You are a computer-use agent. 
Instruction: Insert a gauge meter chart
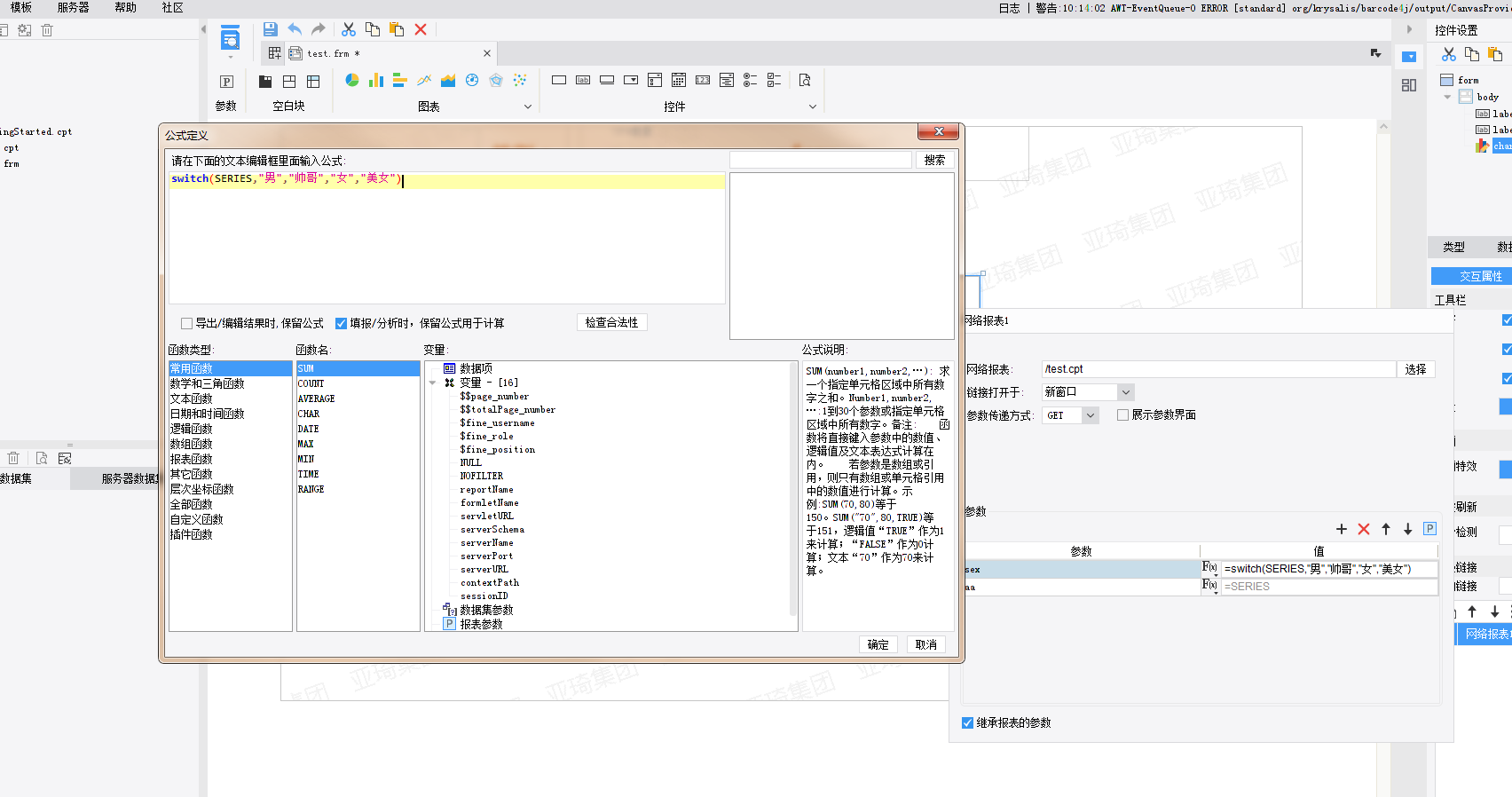[472, 80]
